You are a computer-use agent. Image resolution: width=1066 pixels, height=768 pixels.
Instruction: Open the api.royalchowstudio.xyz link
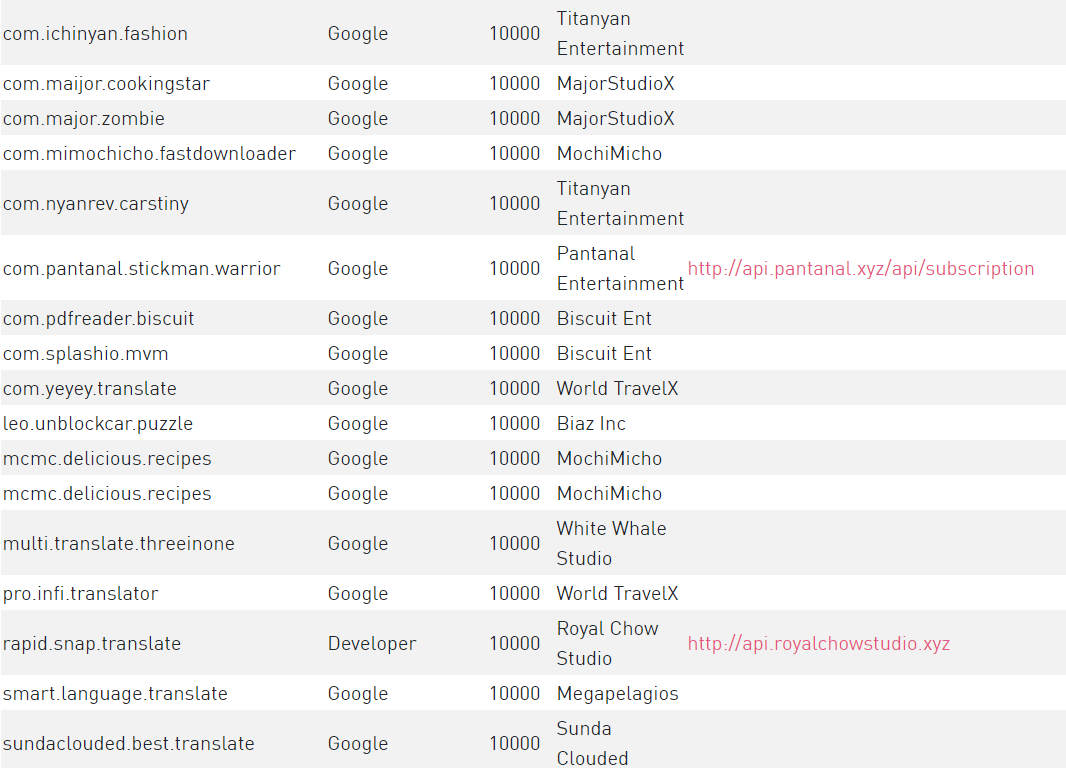[x=819, y=644]
